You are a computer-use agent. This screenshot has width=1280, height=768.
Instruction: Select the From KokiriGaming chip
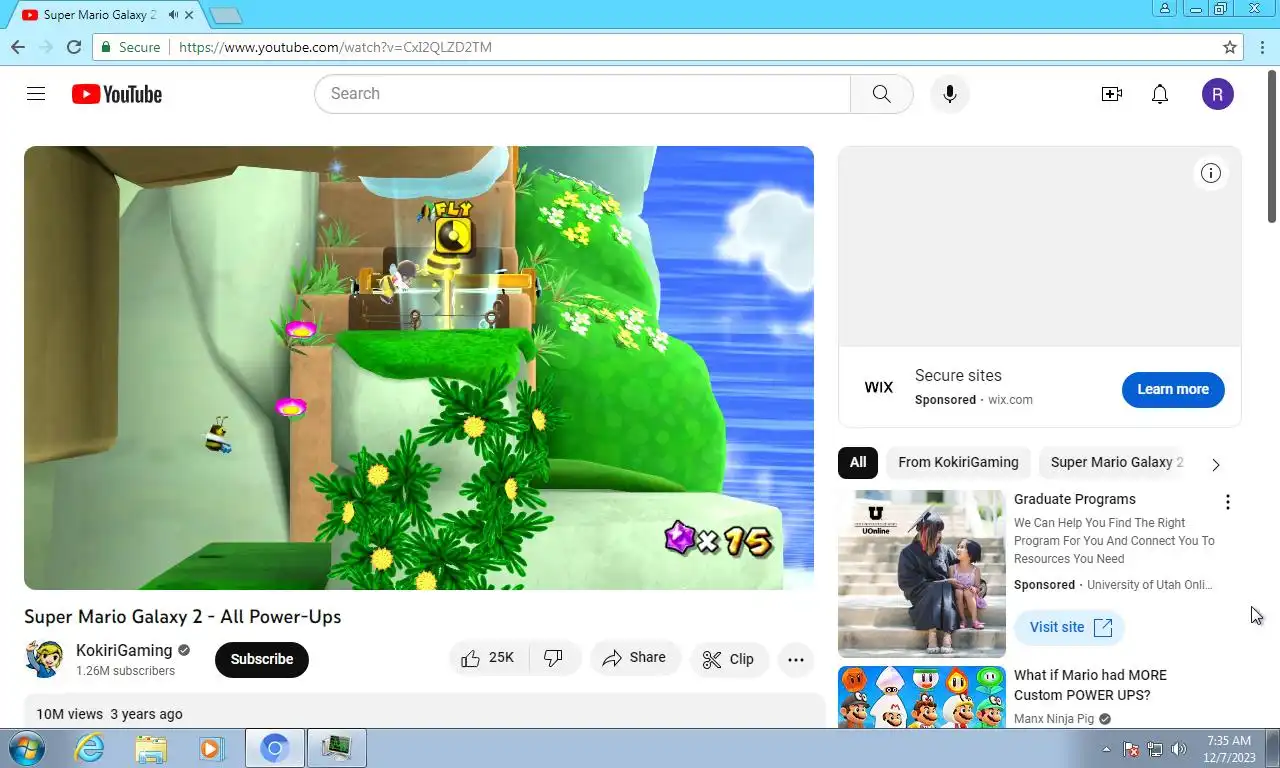[x=958, y=462]
